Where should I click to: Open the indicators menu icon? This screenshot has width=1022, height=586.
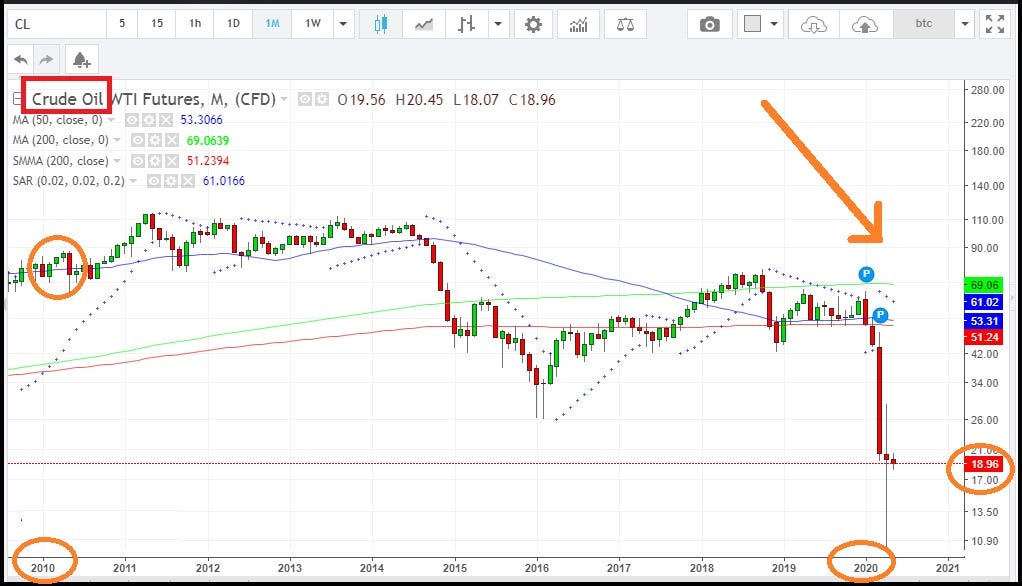click(x=578, y=24)
